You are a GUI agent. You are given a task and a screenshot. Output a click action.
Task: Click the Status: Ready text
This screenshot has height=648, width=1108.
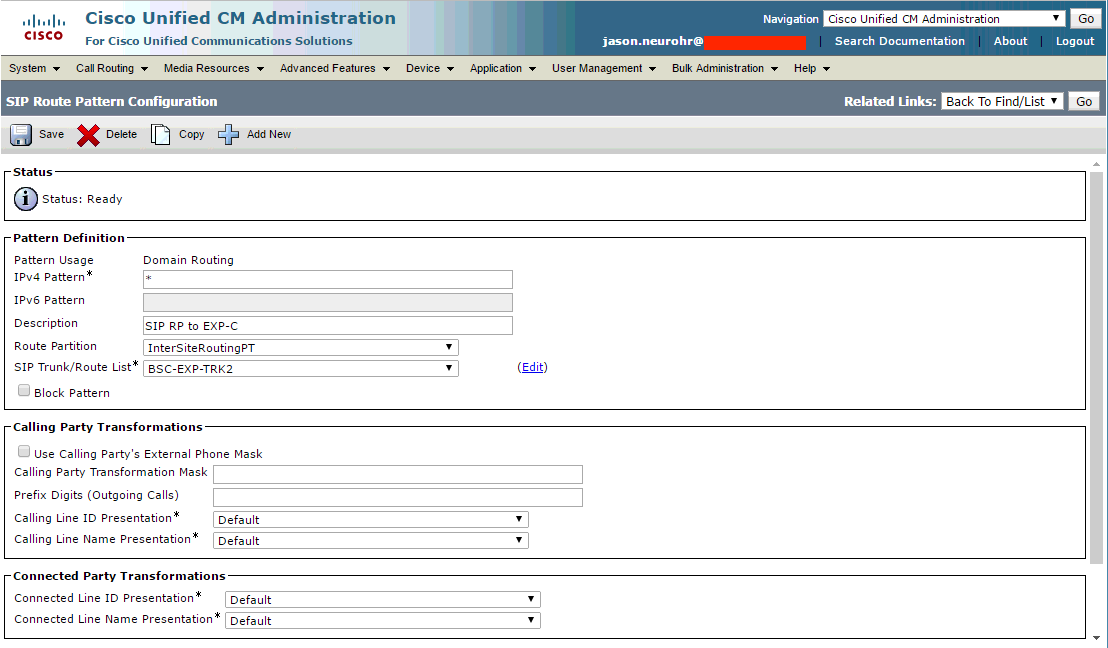click(82, 199)
